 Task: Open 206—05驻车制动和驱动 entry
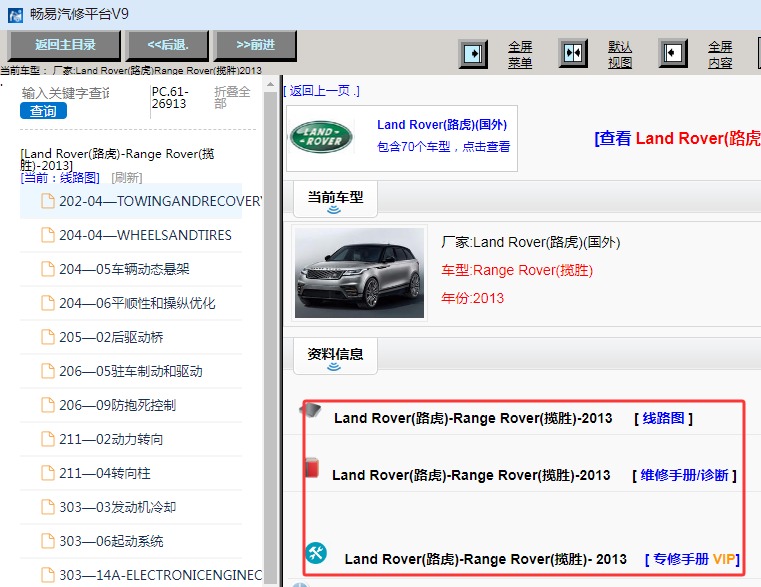(x=131, y=371)
